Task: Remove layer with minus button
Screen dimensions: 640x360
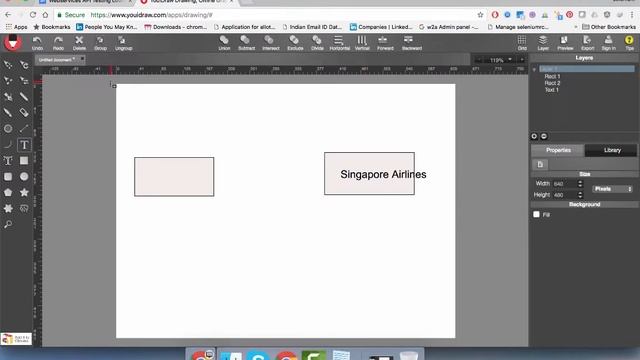Action: click(x=544, y=136)
